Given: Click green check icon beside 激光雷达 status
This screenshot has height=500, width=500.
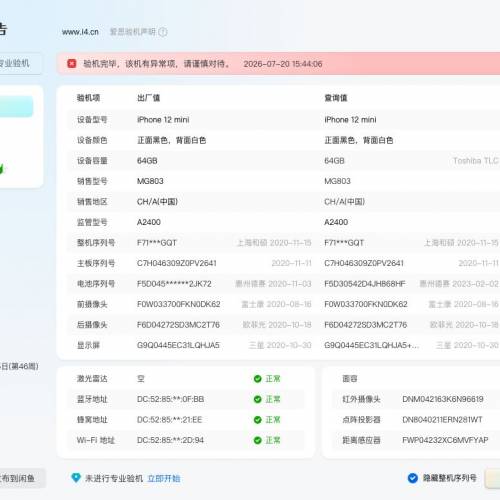Looking at the screenshot, I should pos(257,379).
